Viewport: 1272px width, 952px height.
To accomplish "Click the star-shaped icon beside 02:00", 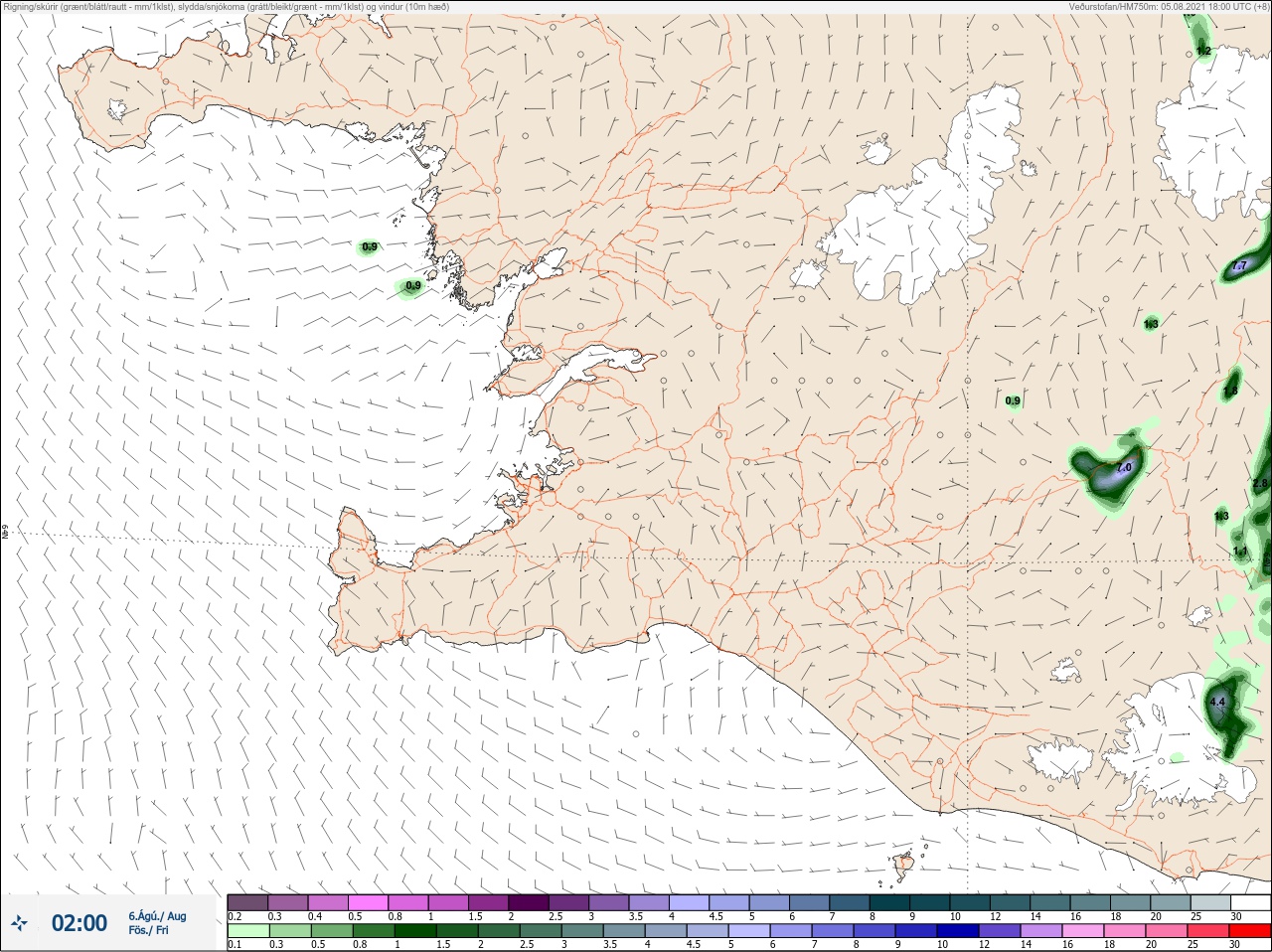I will click(20, 924).
